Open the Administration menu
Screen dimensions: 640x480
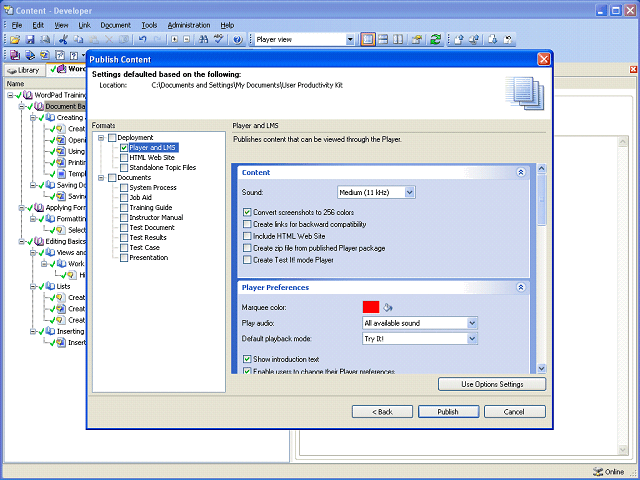point(189,25)
